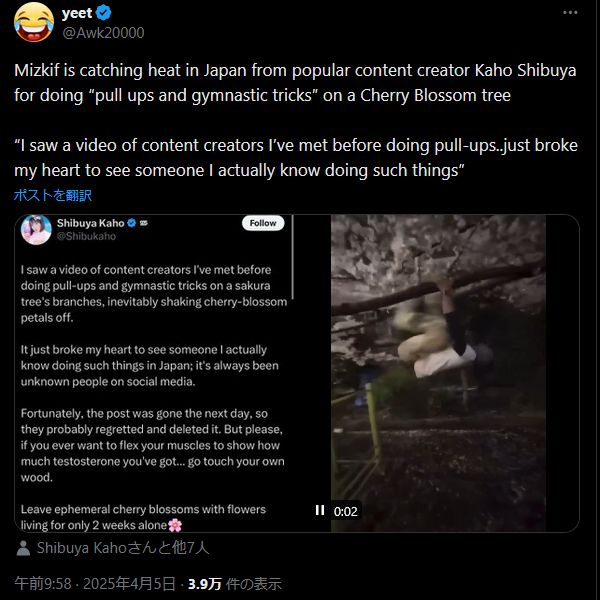Click the 0:02 video time indicator
600x600 pixels.
pyautogui.click(x=346, y=511)
